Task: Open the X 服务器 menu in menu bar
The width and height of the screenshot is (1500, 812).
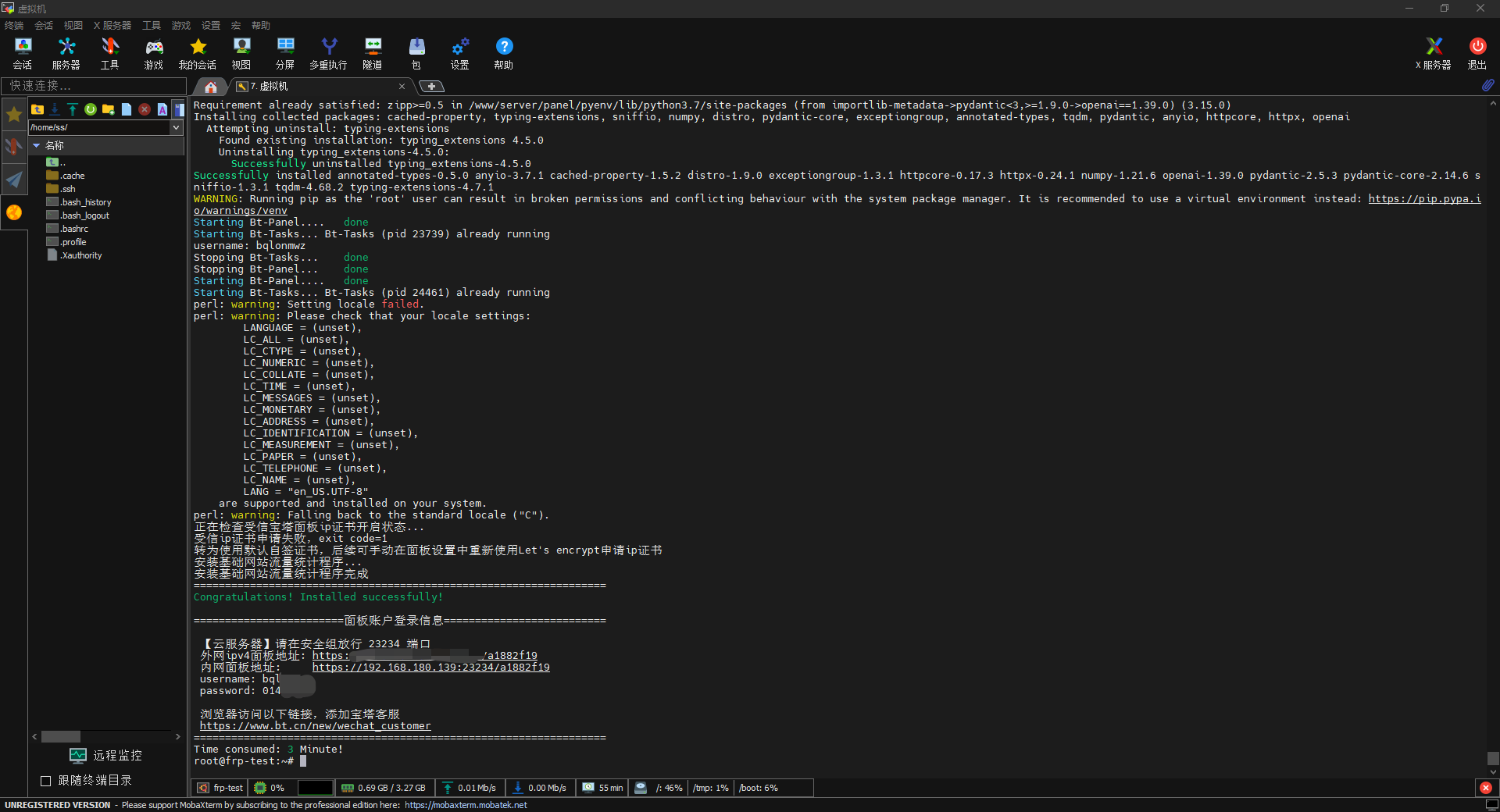Action: pyautogui.click(x=112, y=26)
